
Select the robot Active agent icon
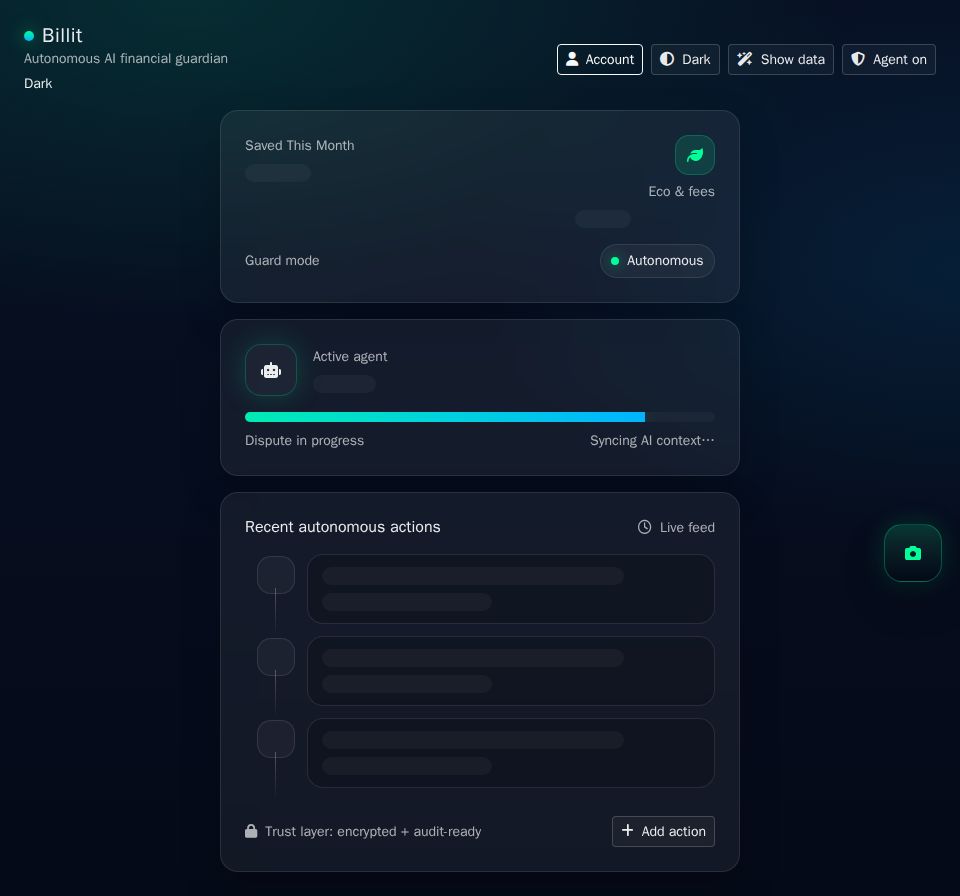[271, 370]
